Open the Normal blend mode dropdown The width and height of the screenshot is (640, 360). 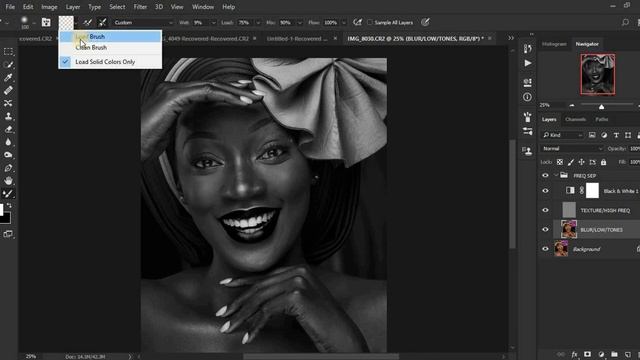tap(571, 149)
